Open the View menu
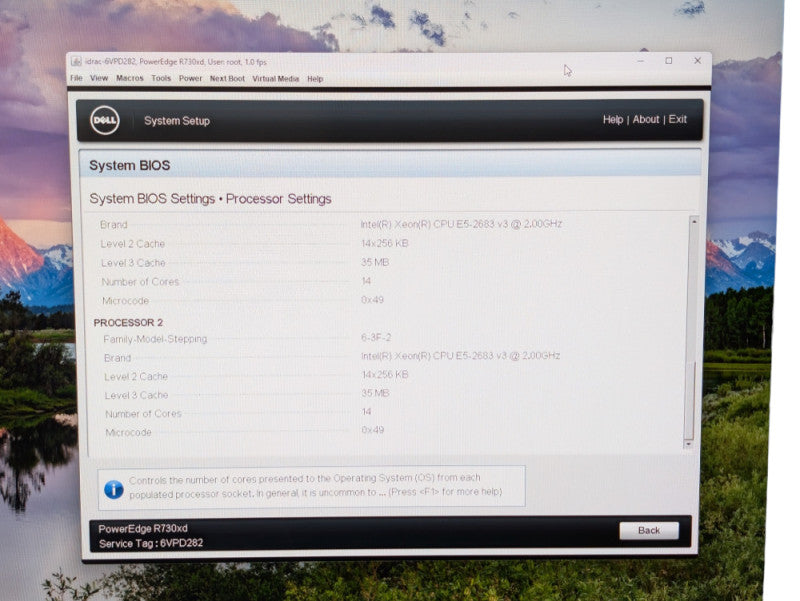The height and width of the screenshot is (601, 800). (x=99, y=78)
